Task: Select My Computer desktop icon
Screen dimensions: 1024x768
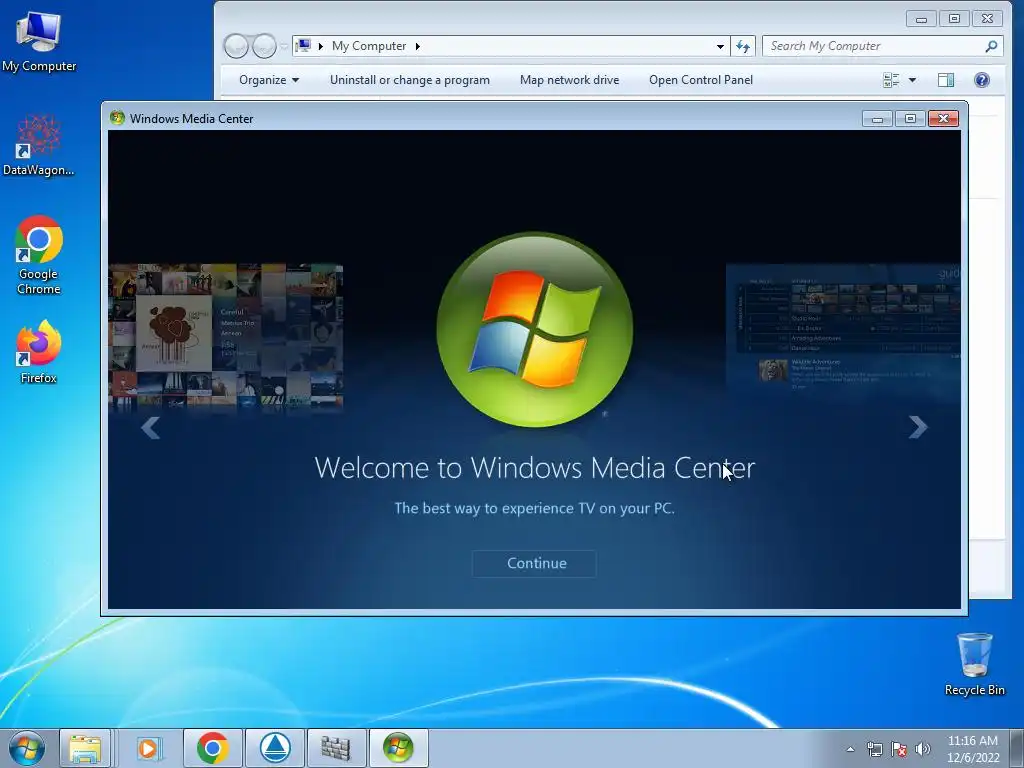Action: (39, 40)
